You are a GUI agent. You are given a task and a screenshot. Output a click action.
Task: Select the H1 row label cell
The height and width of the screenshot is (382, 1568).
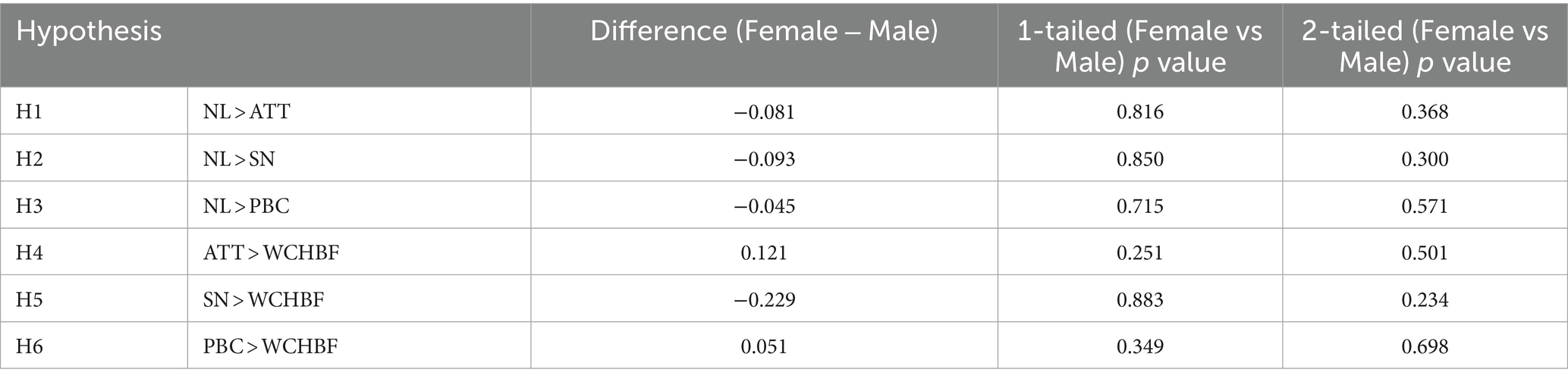click(29, 112)
